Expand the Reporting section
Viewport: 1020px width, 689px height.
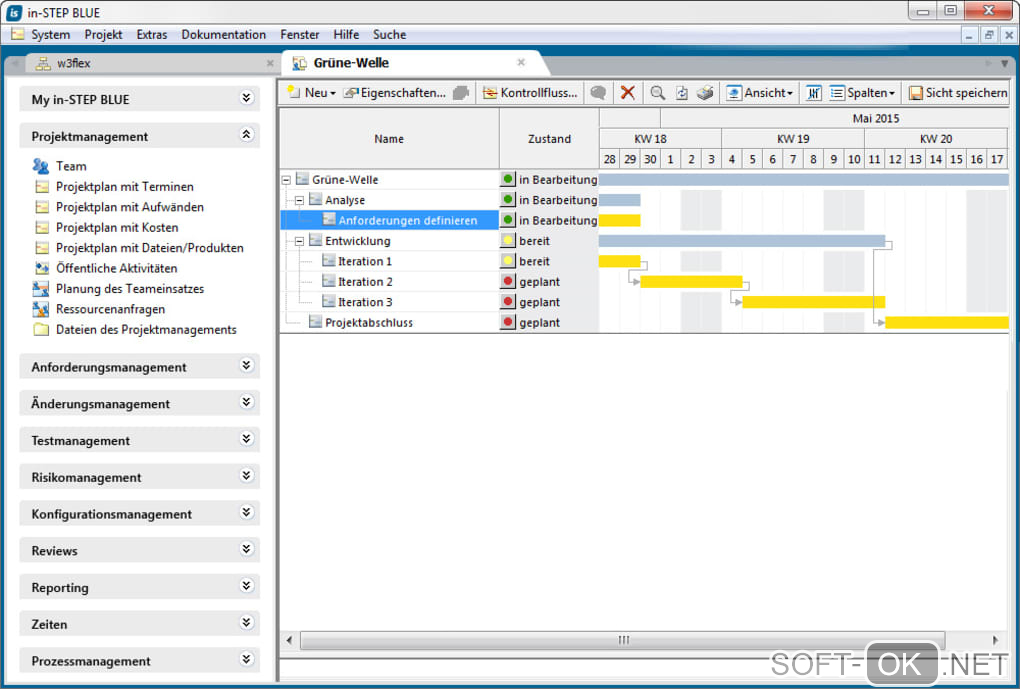246,586
